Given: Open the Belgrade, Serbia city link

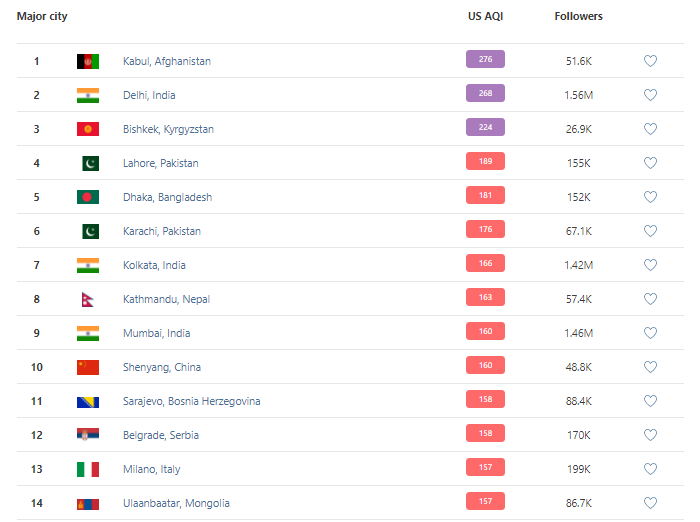Looking at the screenshot, I should (160, 435).
